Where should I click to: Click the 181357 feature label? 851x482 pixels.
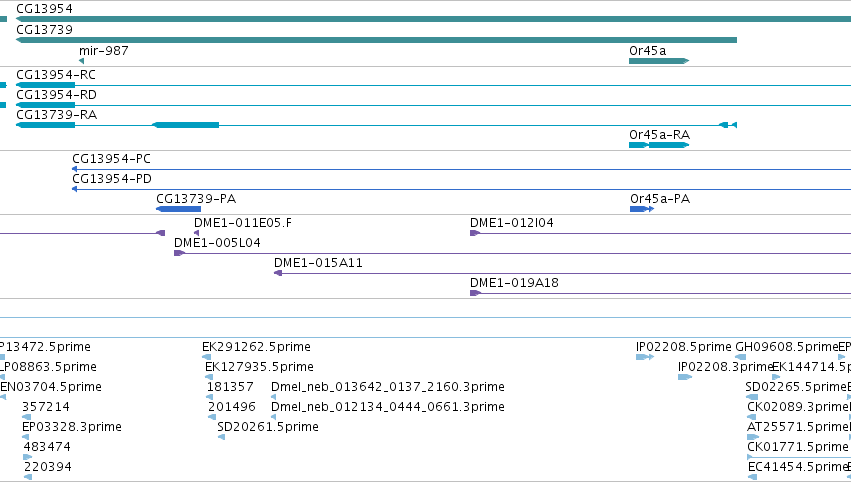pos(230,387)
